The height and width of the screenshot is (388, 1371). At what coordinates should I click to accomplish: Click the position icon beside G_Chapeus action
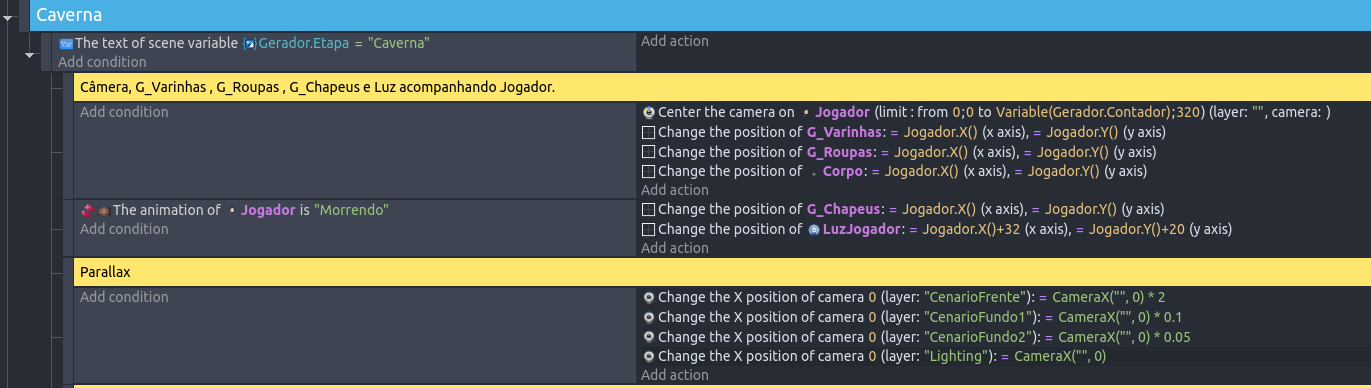pyautogui.click(x=648, y=210)
